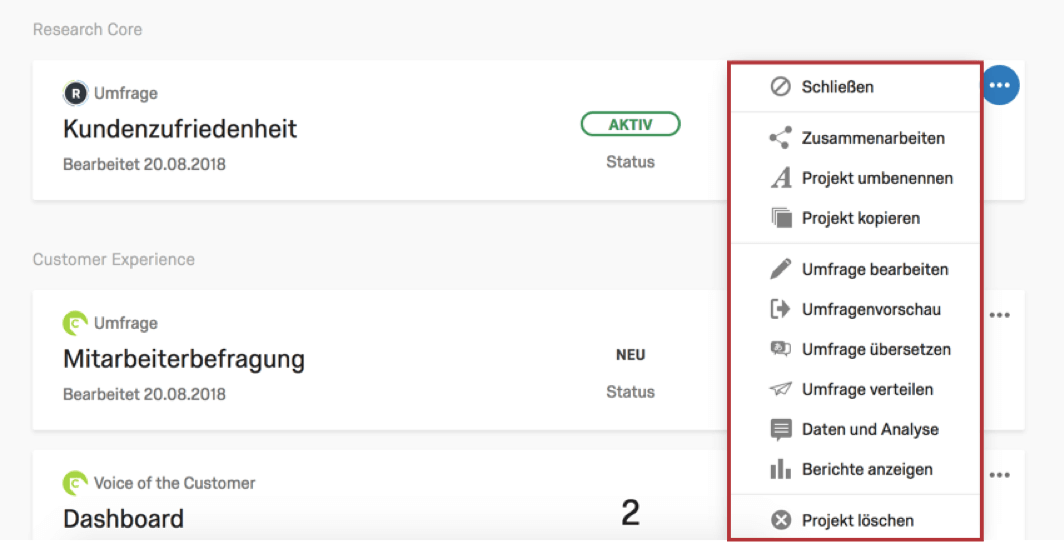The width and height of the screenshot is (1064, 543).
Task: Open options menu for Mitarbeiterbefragung
Action: point(1000,315)
